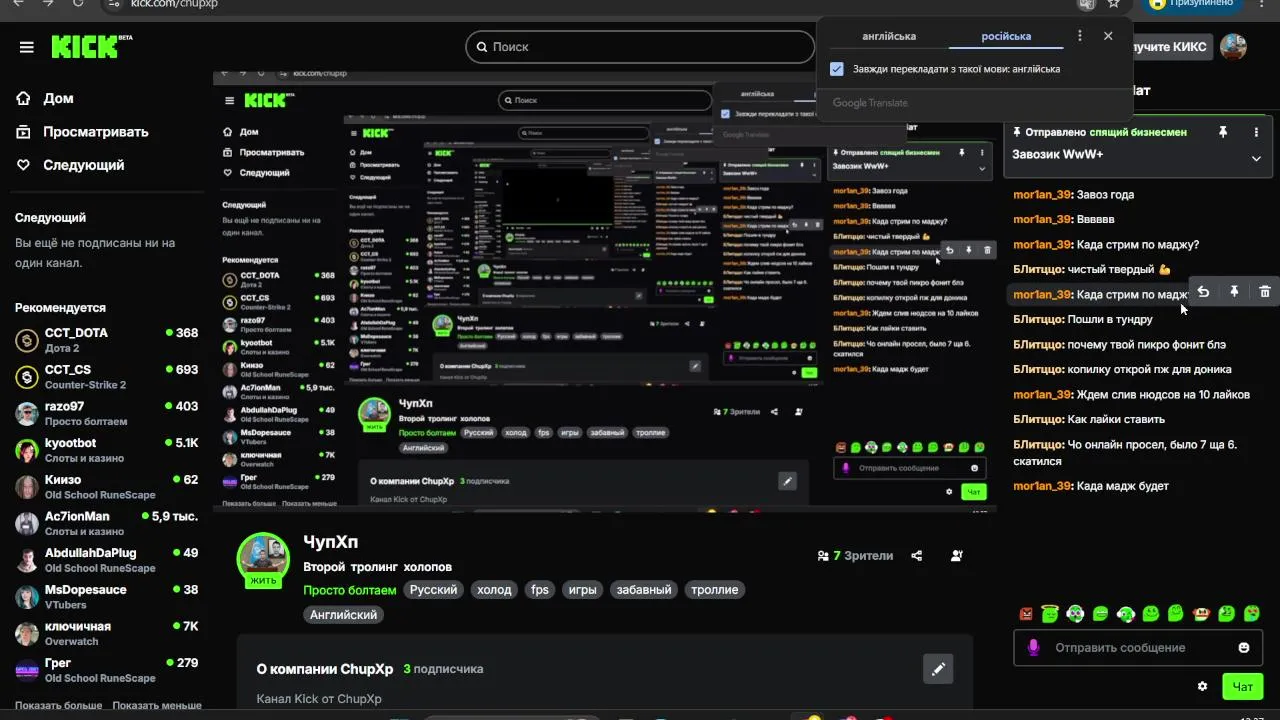Open pinned message three-dot options
Image resolution: width=1280 pixels, height=720 pixels.
pyautogui.click(x=1256, y=132)
